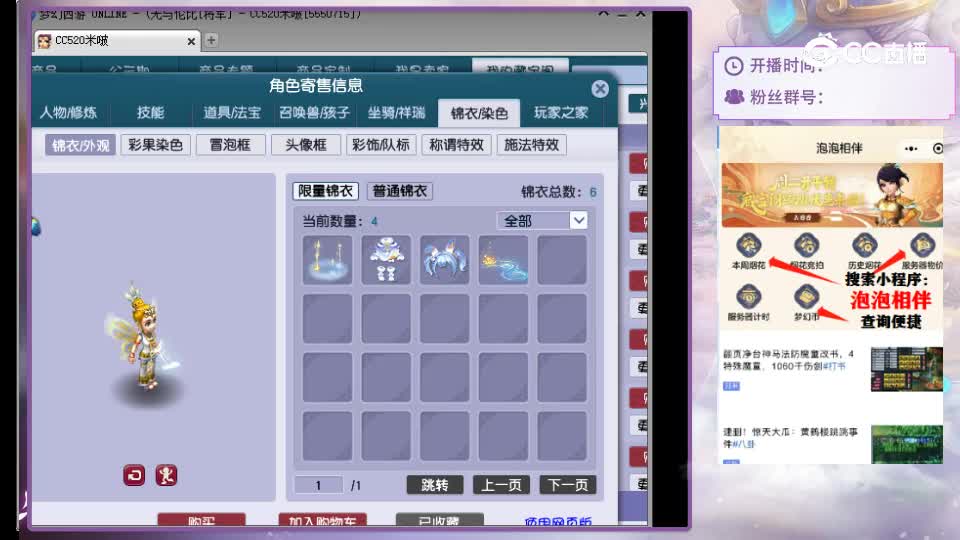Open the 玩家之家 tab
The height and width of the screenshot is (540, 960).
(561, 113)
